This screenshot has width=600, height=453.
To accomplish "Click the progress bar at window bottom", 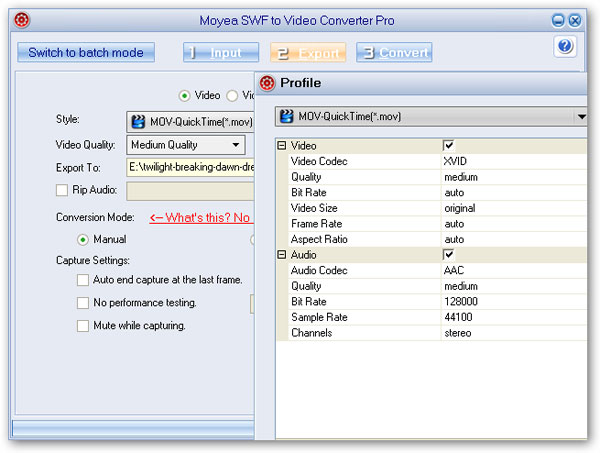I will pos(133,428).
